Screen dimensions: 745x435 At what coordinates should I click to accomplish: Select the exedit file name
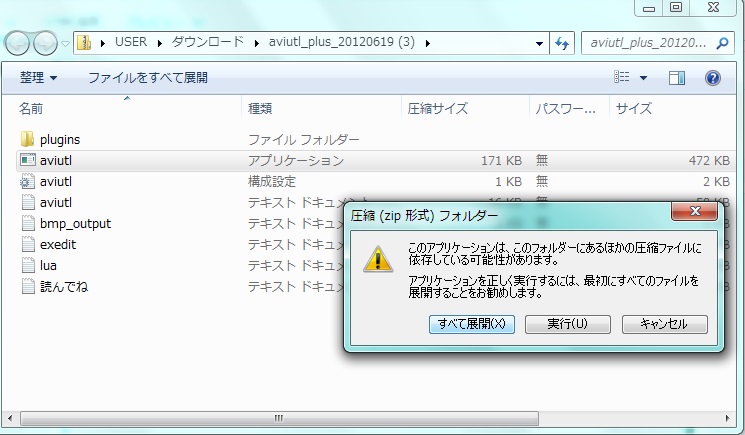[x=57, y=245]
